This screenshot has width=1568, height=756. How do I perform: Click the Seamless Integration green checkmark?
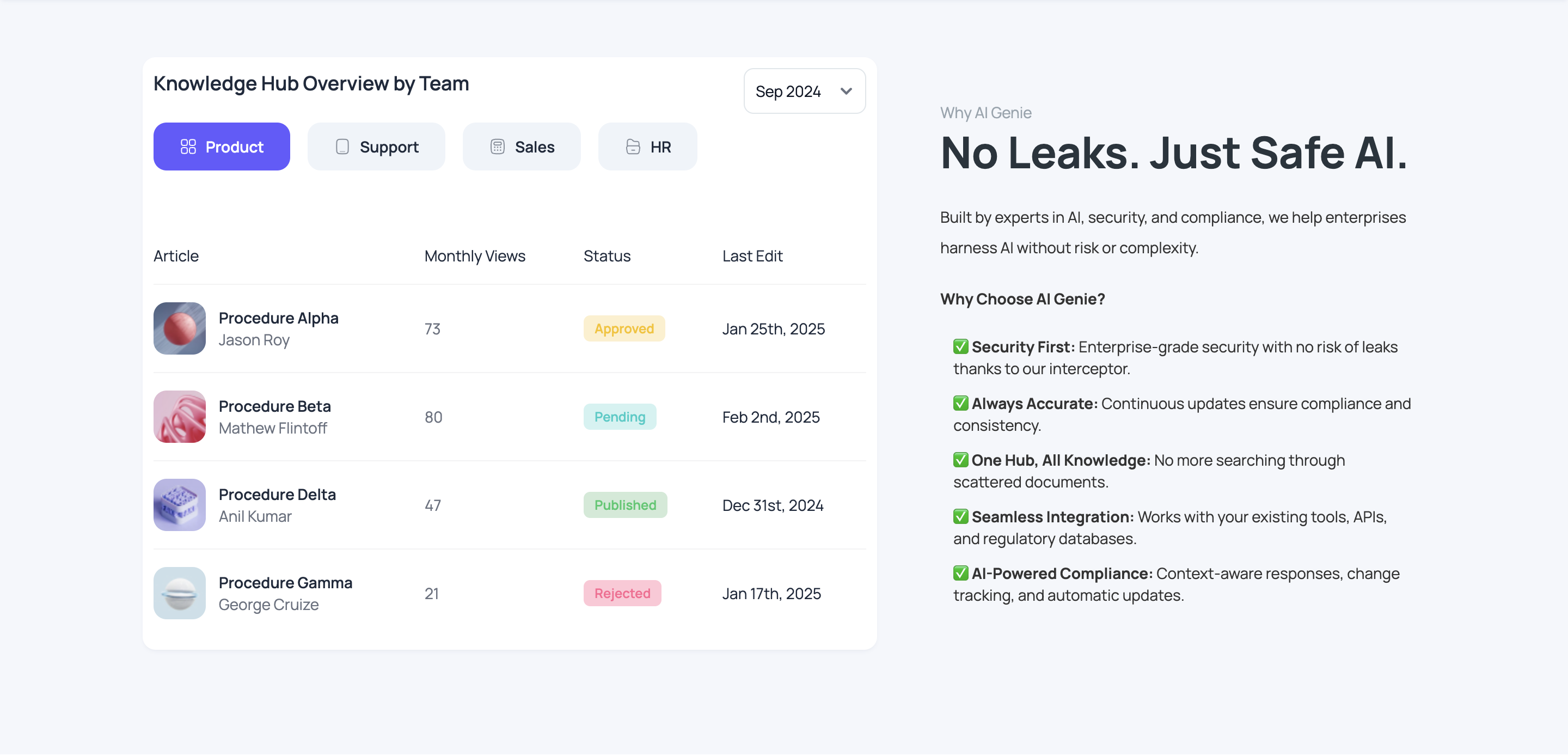960,516
